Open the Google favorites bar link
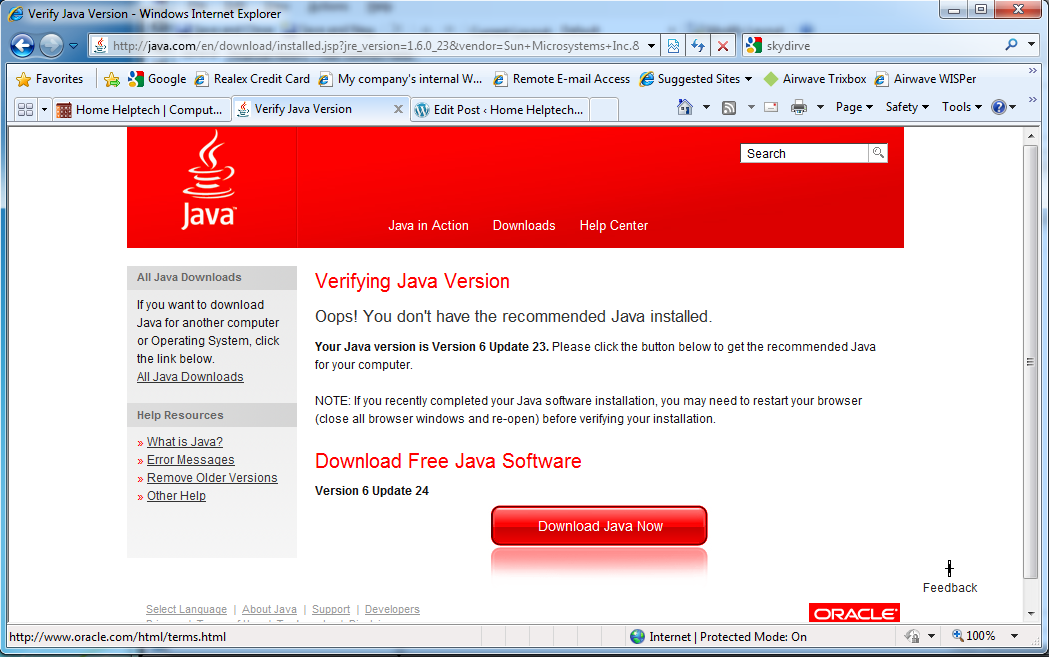Image resolution: width=1049 pixels, height=657 pixels. tap(157, 79)
